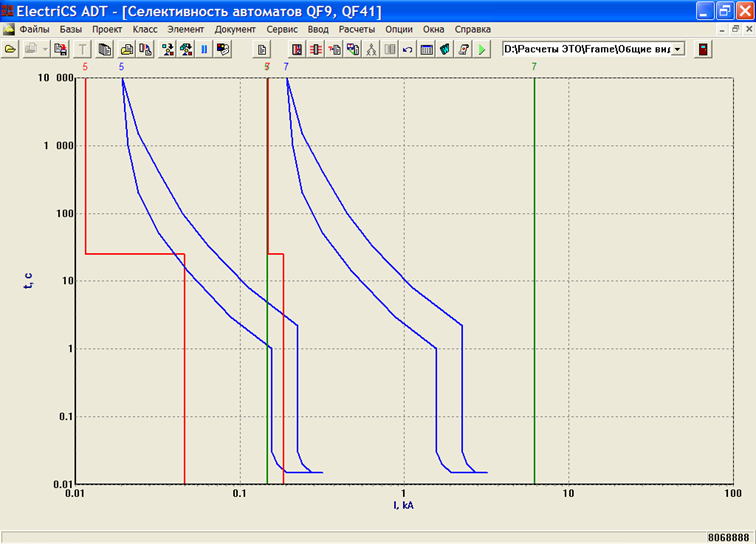Image resolution: width=756 pixels, height=544 pixels.
Task: Click the blank document page icon
Action: pos(262,48)
